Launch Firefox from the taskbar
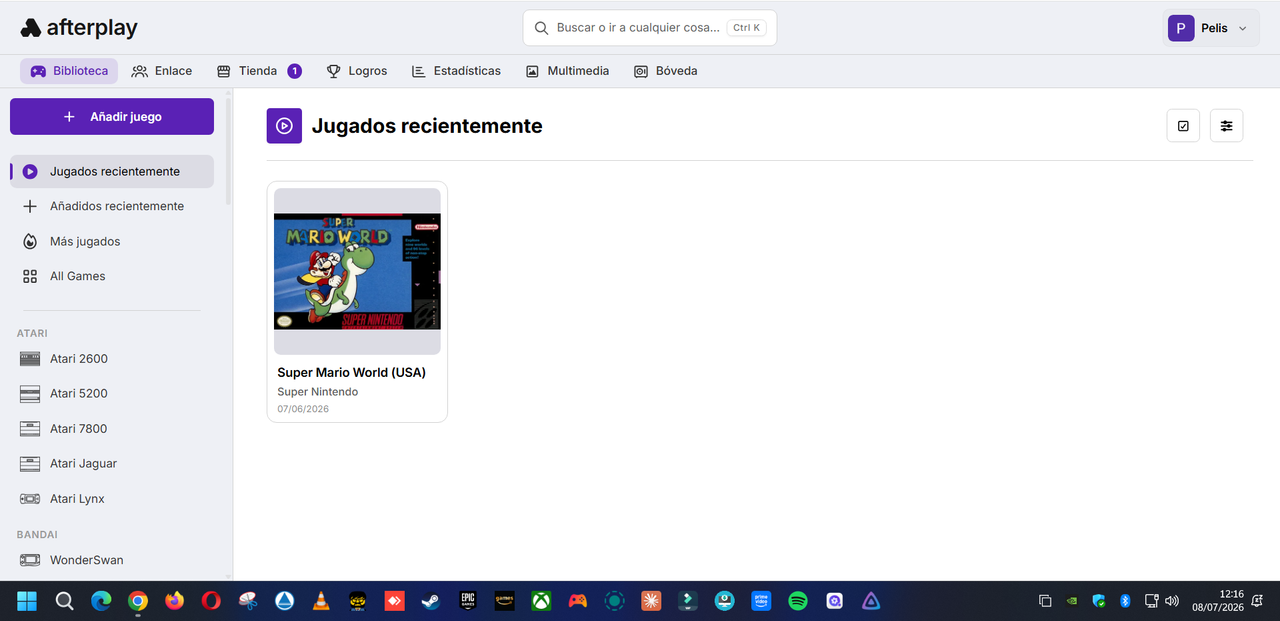 [x=175, y=601]
